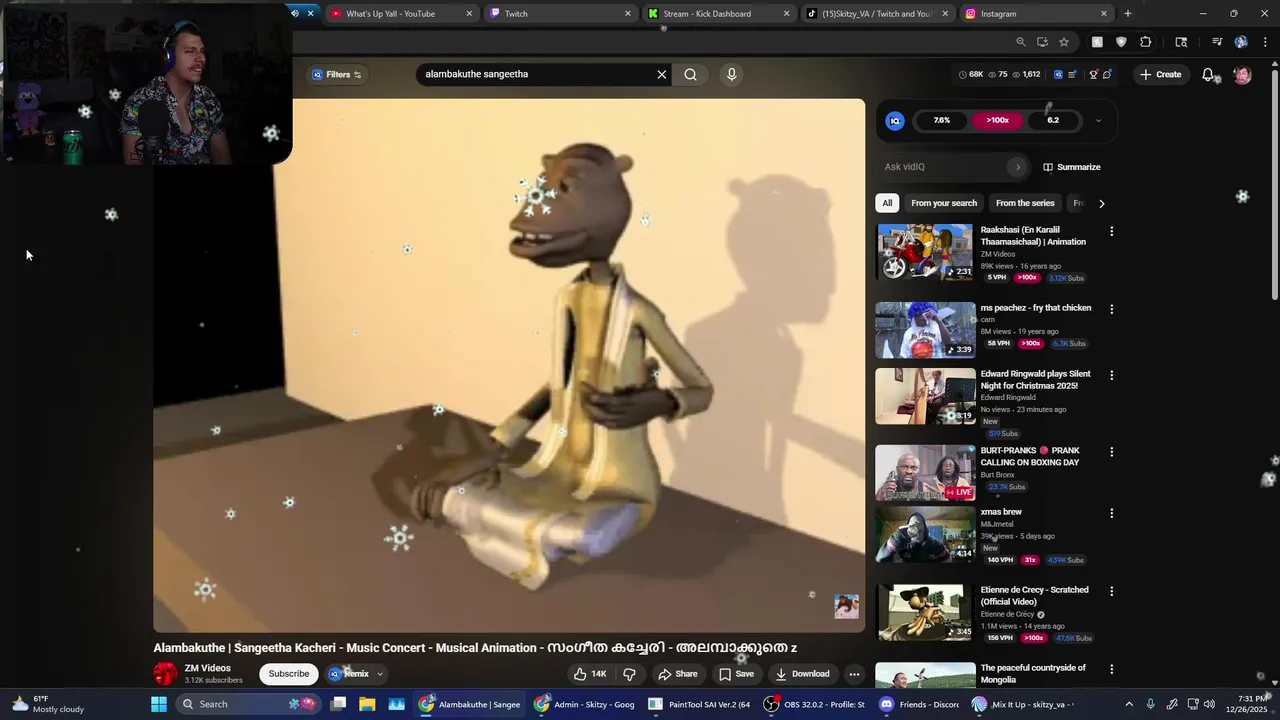
Task: Open the vidIQ trophy icon in YouTube header
Action: coord(1093,74)
